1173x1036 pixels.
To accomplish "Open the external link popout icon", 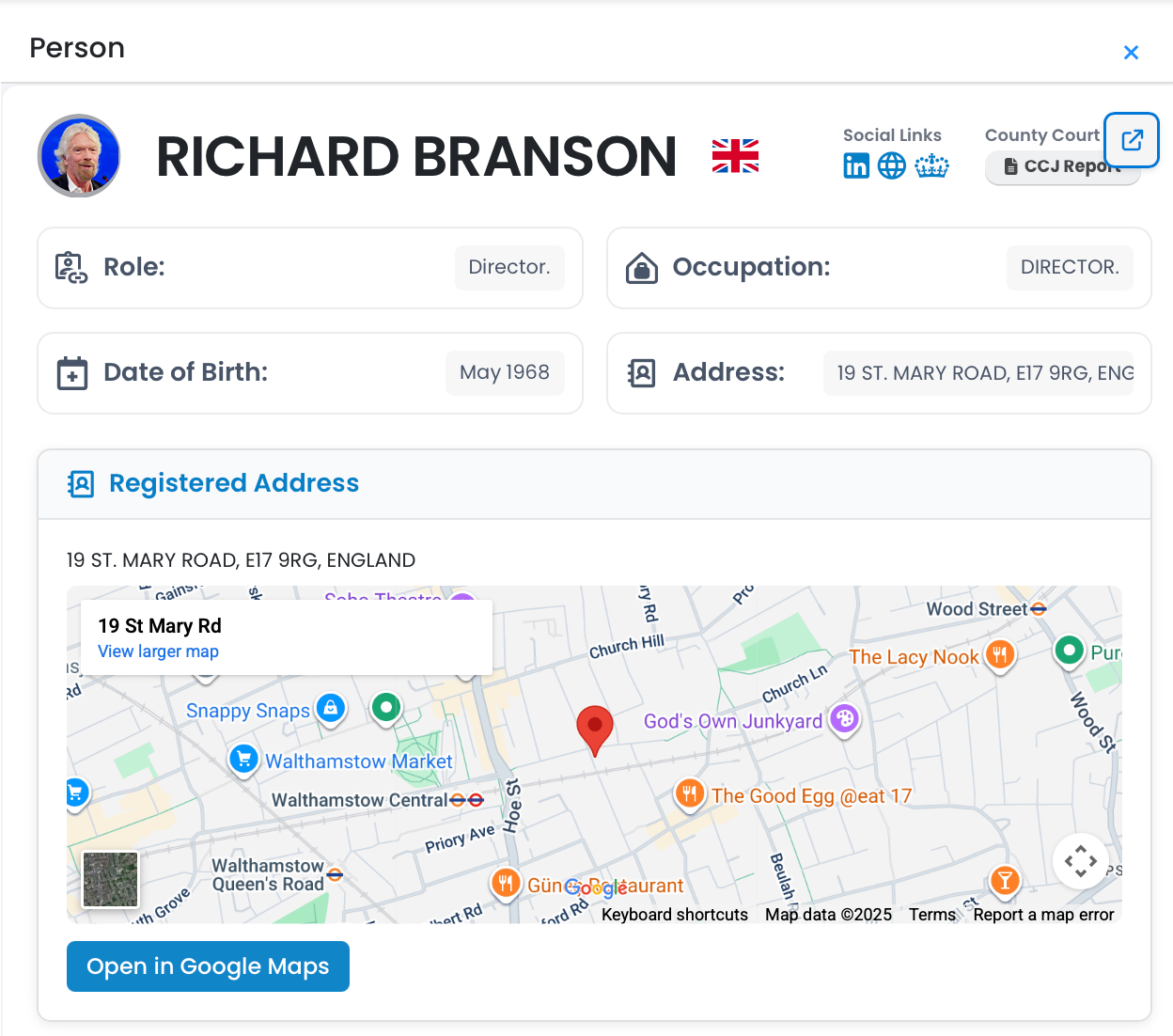I will point(1132,140).
